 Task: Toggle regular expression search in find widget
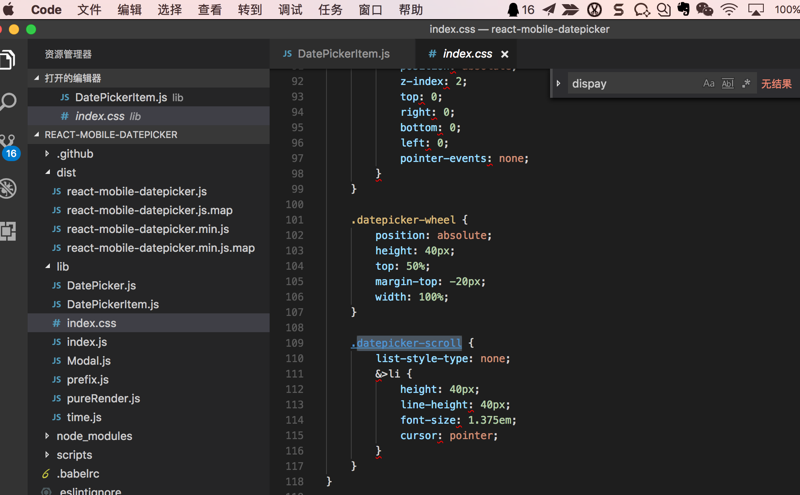tap(745, 84)
